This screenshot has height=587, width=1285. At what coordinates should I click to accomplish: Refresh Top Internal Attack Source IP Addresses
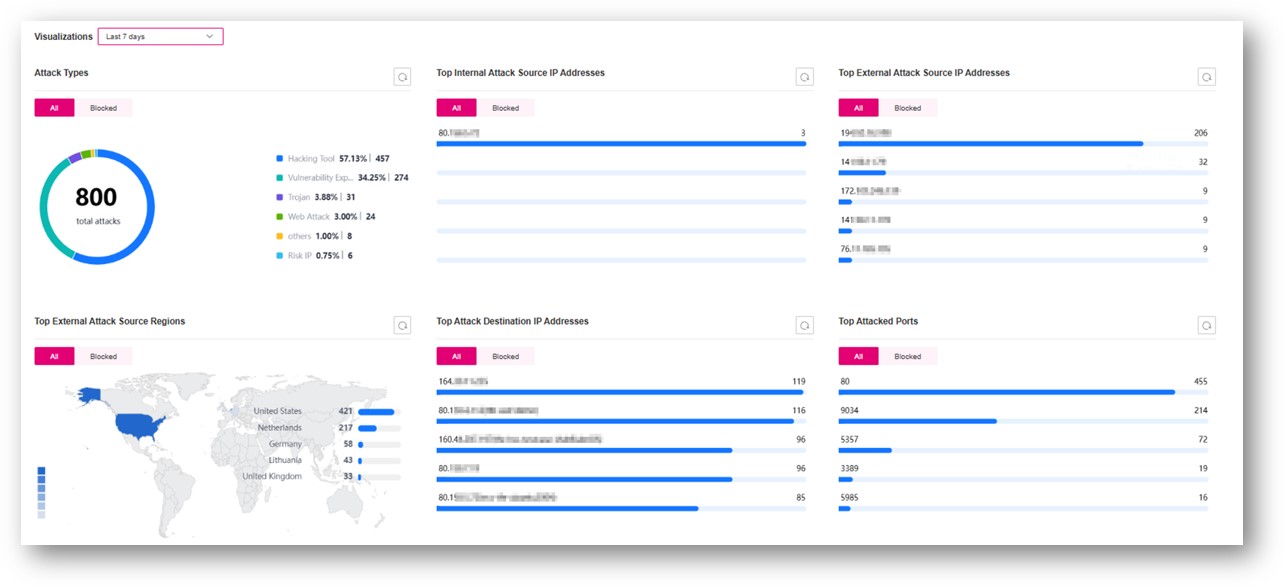[x=804, y=77]
